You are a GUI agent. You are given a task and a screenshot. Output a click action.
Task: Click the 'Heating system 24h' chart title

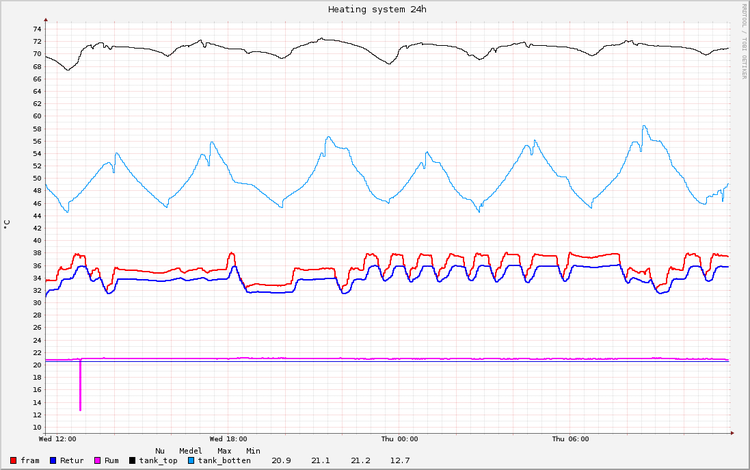[377, 9]
